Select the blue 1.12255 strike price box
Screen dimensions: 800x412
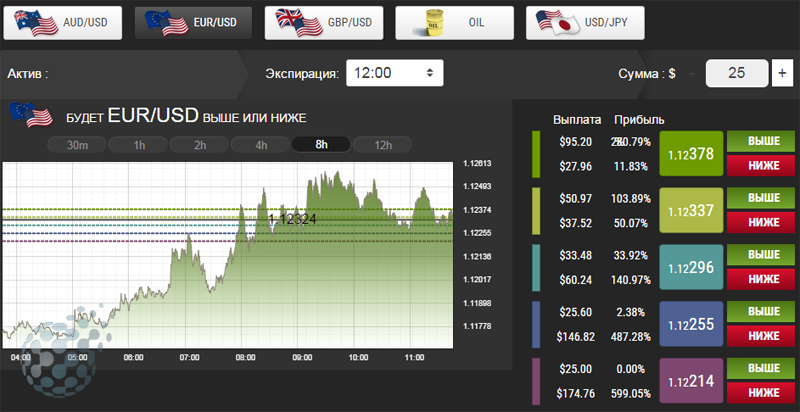[x=691, y=324]
